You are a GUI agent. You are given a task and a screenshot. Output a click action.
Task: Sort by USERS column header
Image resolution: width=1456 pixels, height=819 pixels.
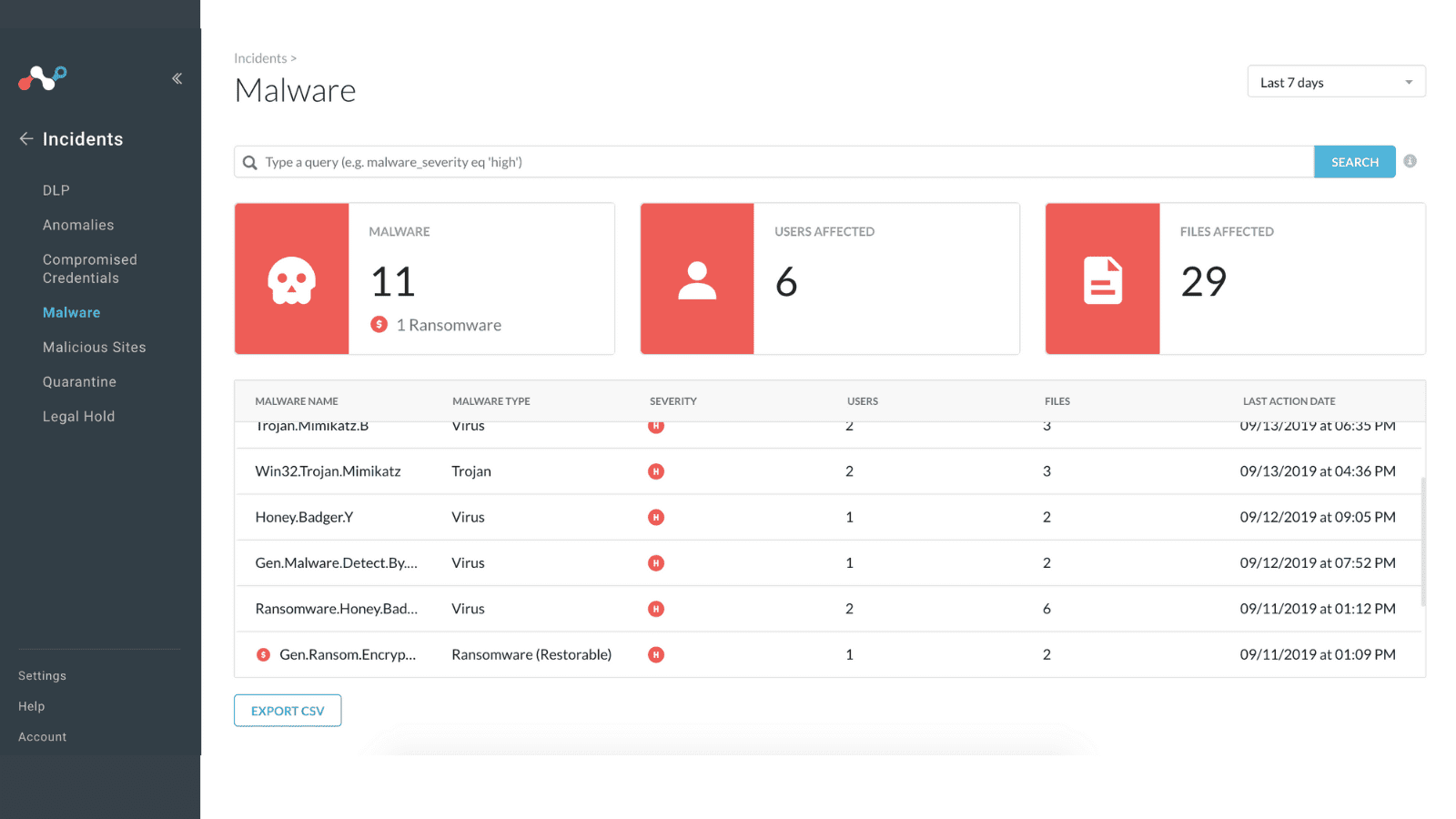[863, 401]
